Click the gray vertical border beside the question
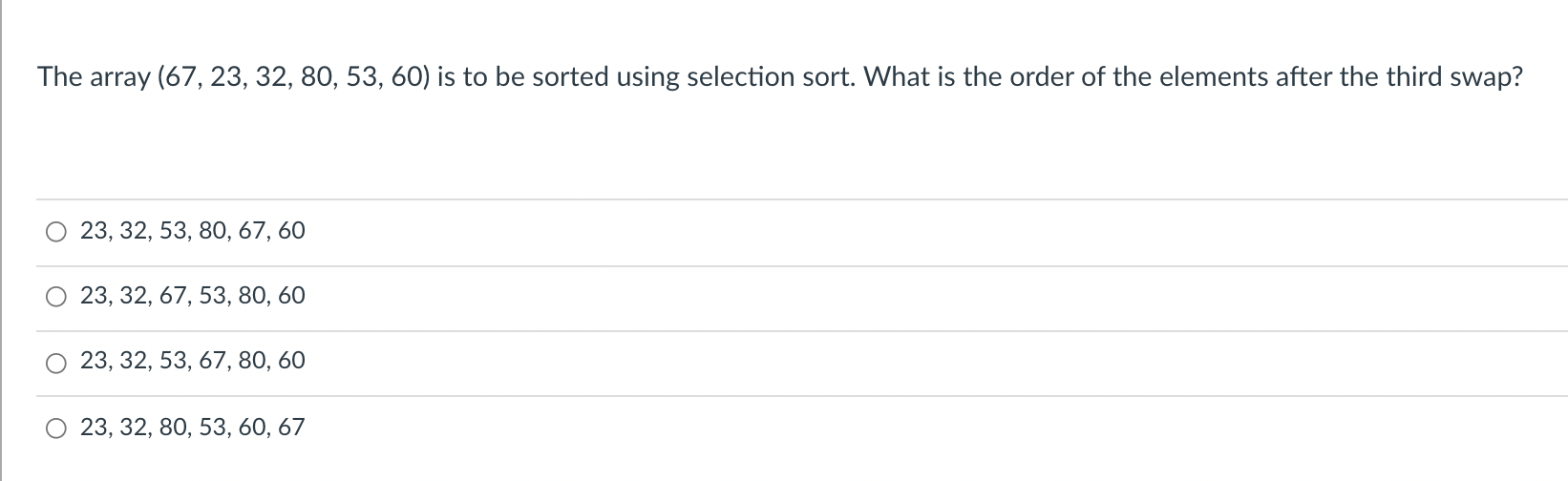 tap(1, 240)
